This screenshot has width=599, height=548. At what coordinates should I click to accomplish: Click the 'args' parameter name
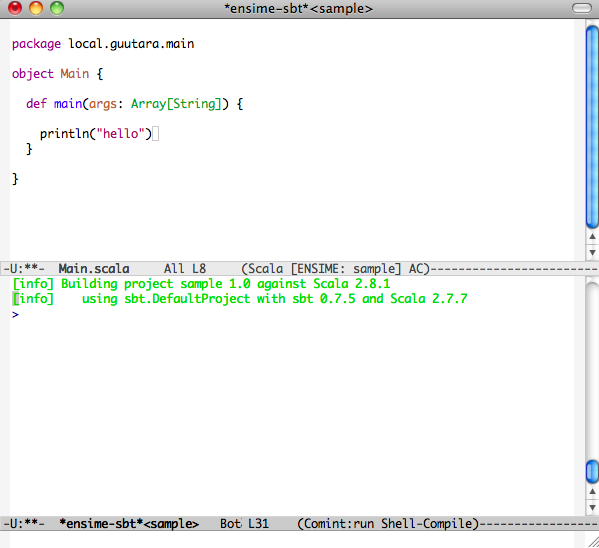(x=103, y=104)
